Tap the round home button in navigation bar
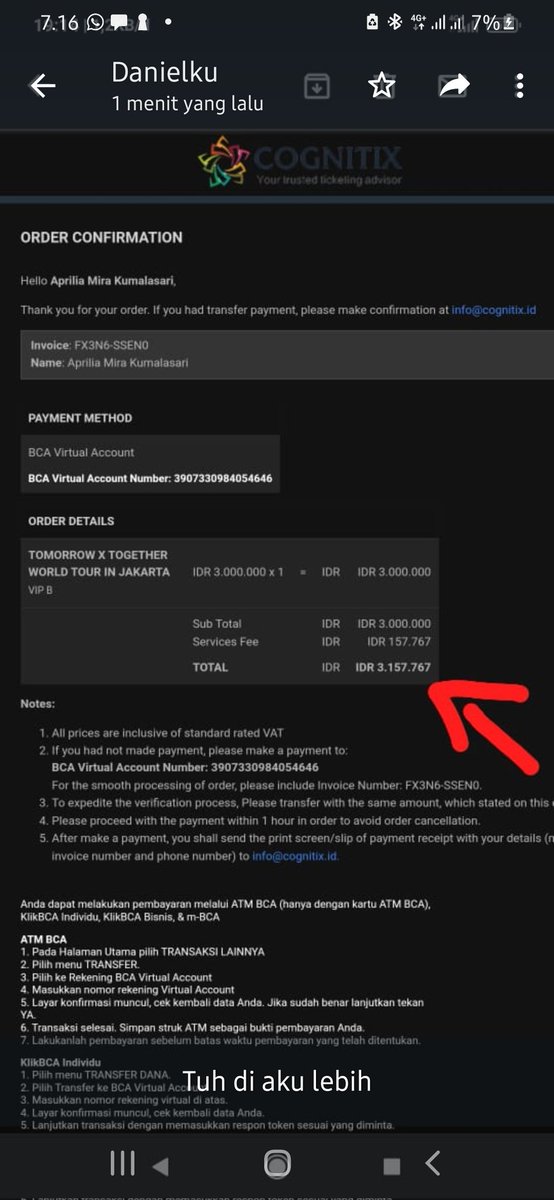Viewport: 554px width, 1200px height. (277, 1163)
